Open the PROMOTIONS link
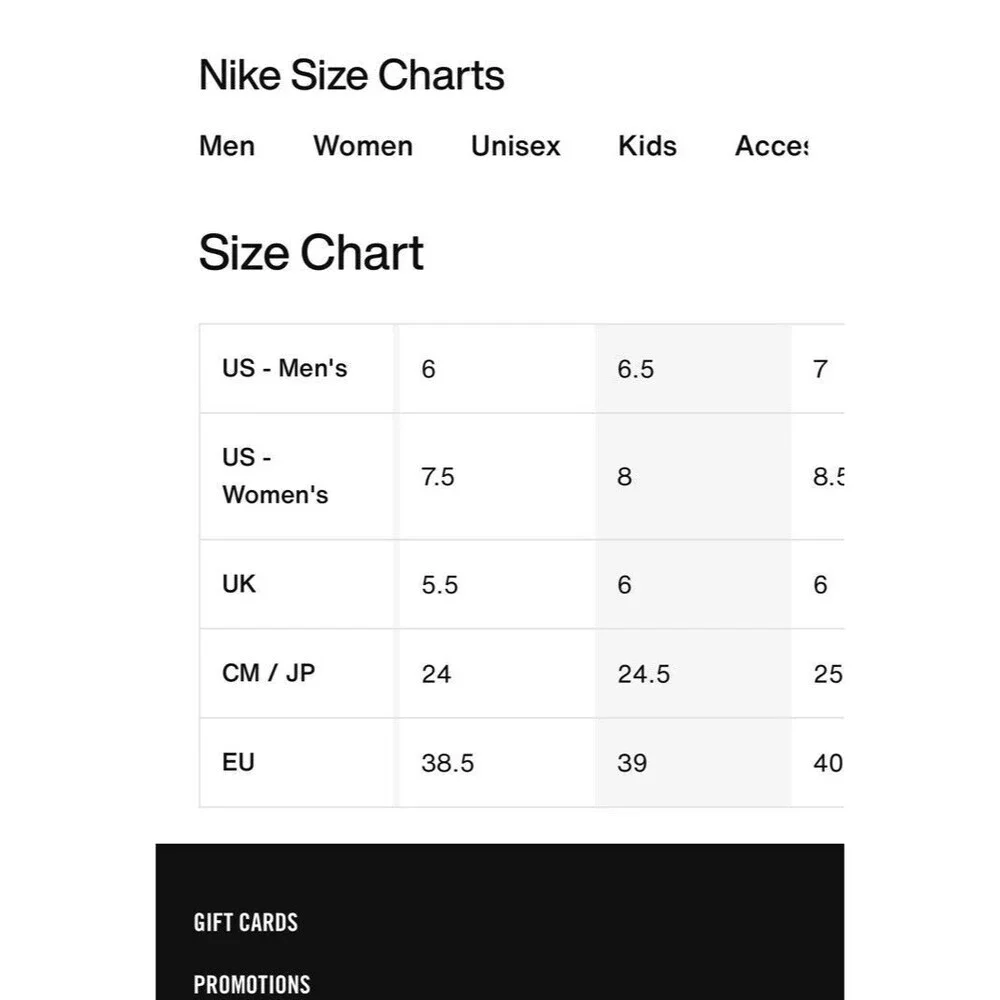The width and height of the screenshot is (1000, 1000). (251, 984)
